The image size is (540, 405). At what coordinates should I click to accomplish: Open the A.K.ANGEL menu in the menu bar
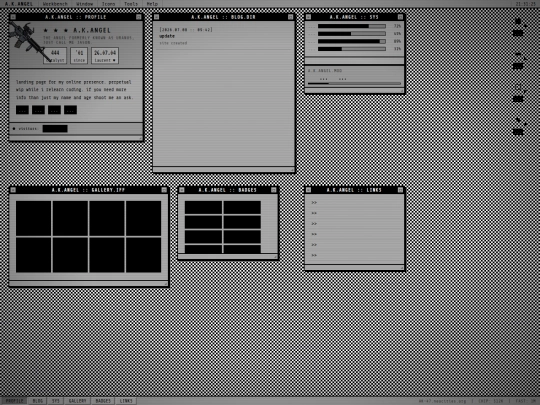point(19,4)
